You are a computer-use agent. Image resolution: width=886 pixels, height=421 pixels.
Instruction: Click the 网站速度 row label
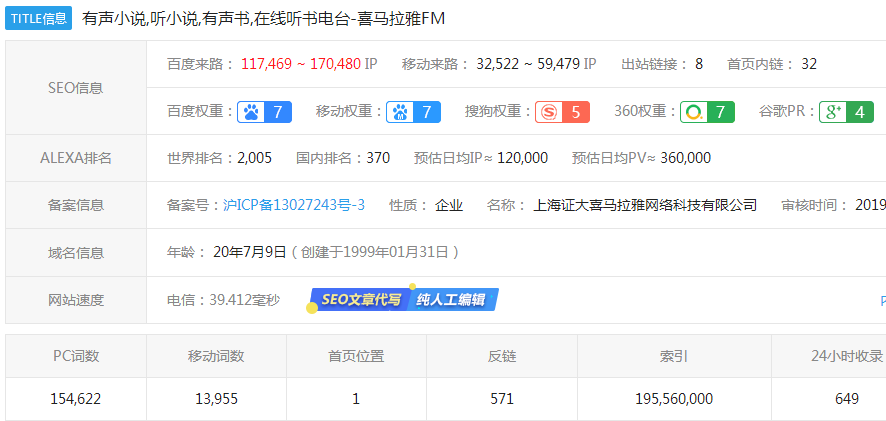(x=76, y=300)
